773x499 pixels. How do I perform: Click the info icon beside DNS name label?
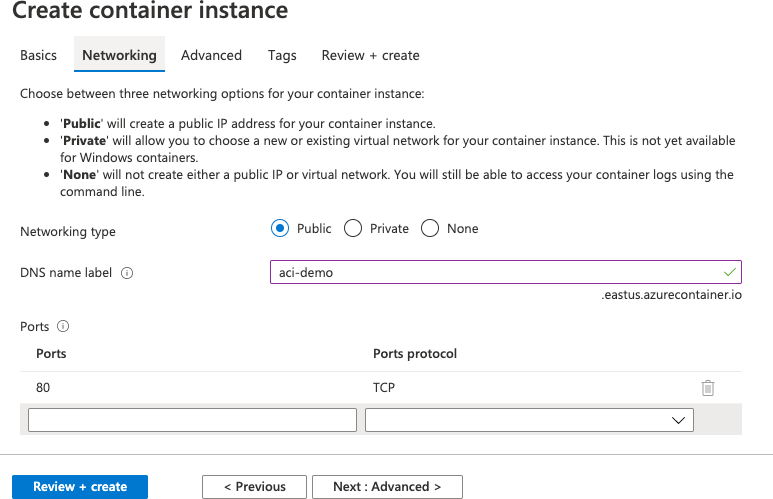(127, 273)
